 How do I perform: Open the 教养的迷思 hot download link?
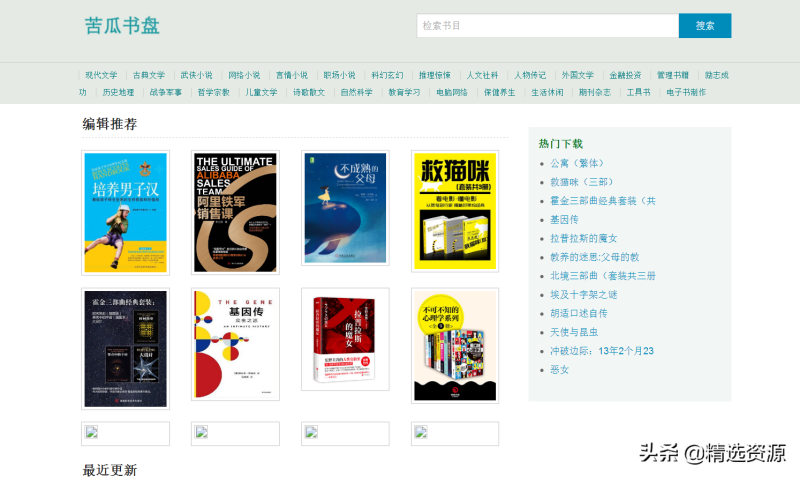coord(594,257)
